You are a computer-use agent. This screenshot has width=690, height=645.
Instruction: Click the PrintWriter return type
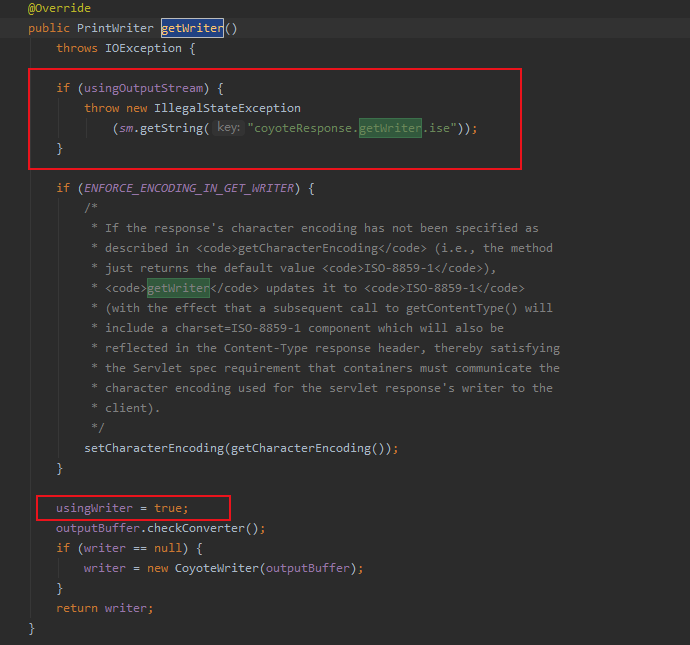[115, 28]
